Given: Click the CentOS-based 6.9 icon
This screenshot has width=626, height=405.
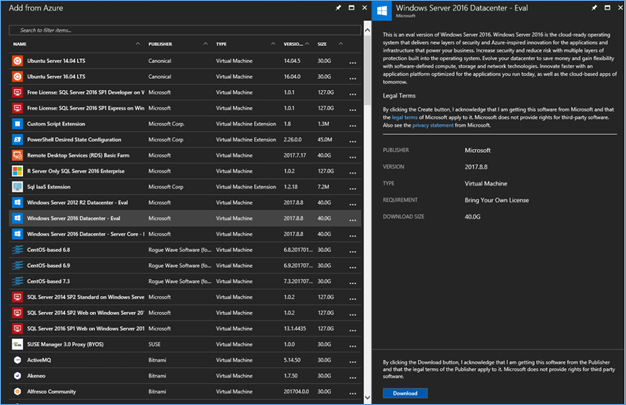Looking at the screenshot, I should [x=17, y=266].
